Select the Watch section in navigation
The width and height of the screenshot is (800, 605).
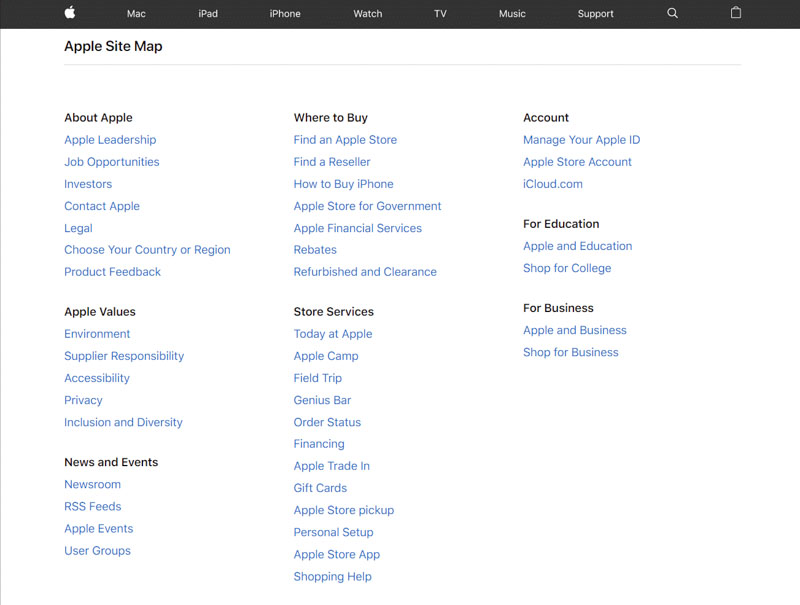coord(367,13)
